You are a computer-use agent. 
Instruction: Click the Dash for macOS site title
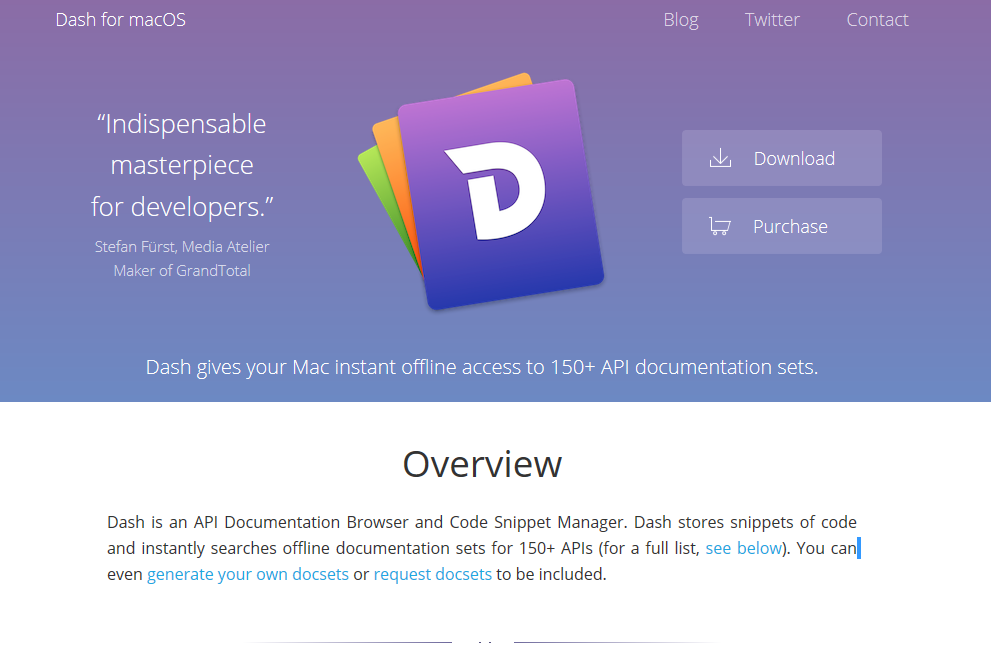click(121, 20)
